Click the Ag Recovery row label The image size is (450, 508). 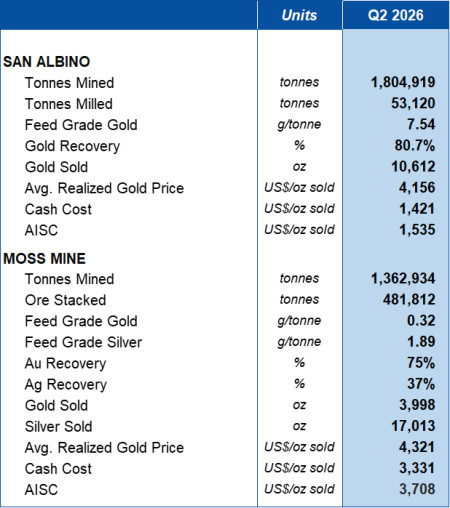pos(66,385)
